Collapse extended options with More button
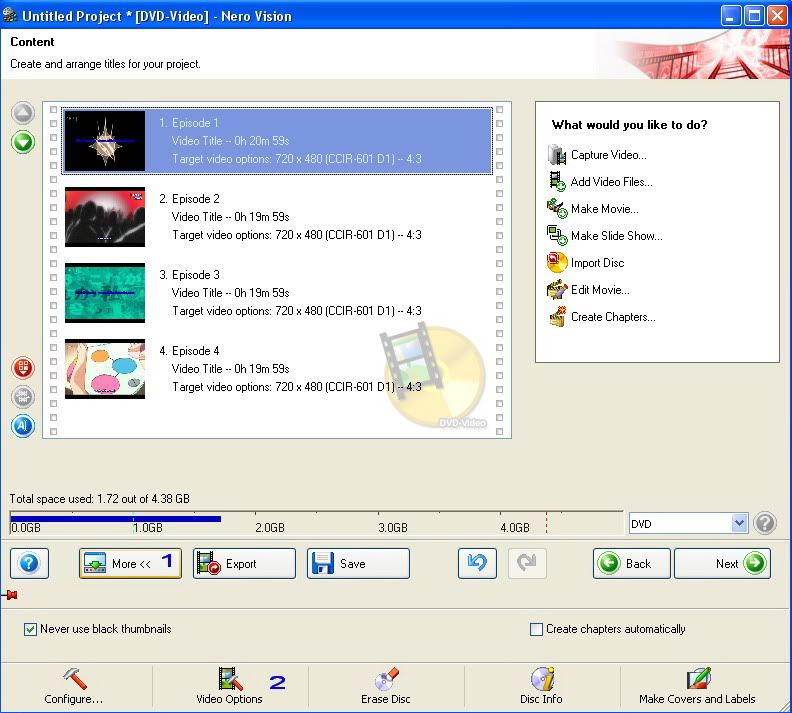This screenshot has height=713, width=792. 130,563
